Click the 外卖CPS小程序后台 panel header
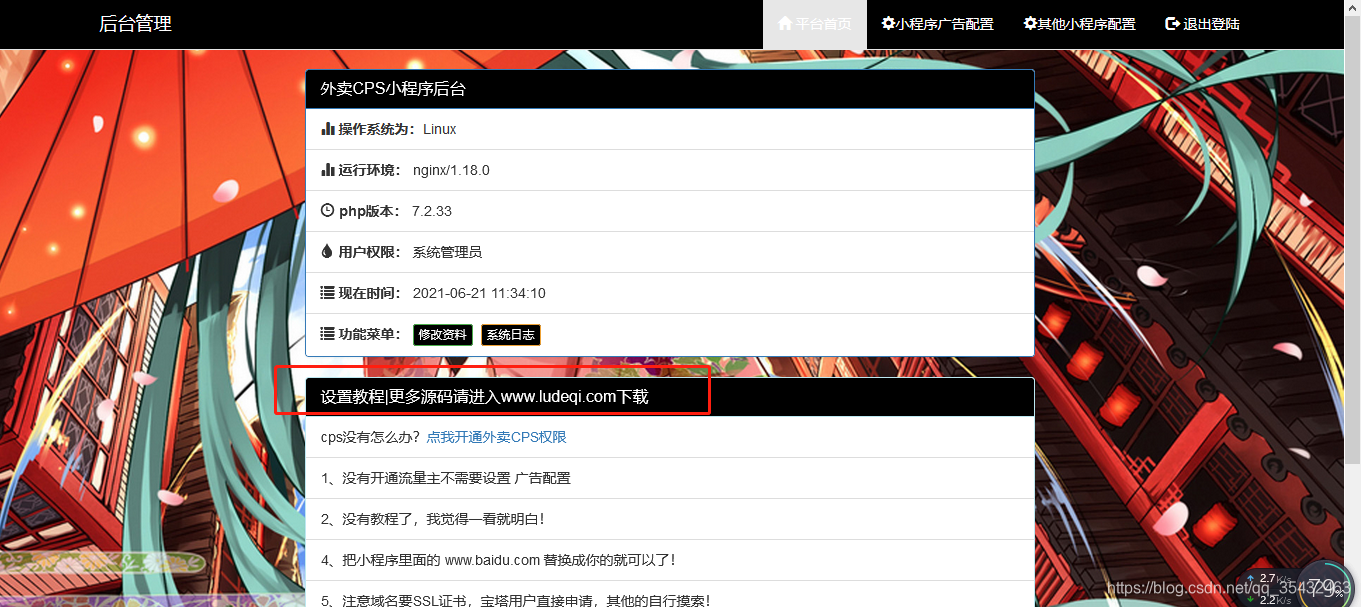This screenshot has width=1361, height=607. point(670,89)
